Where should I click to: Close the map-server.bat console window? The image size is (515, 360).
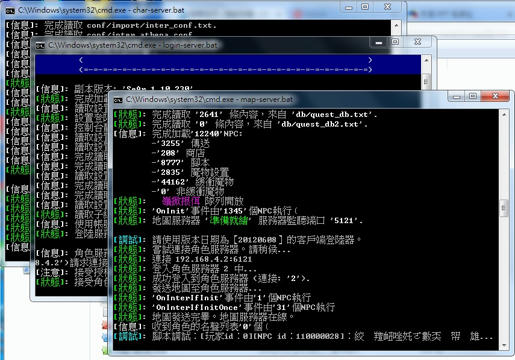495,96
